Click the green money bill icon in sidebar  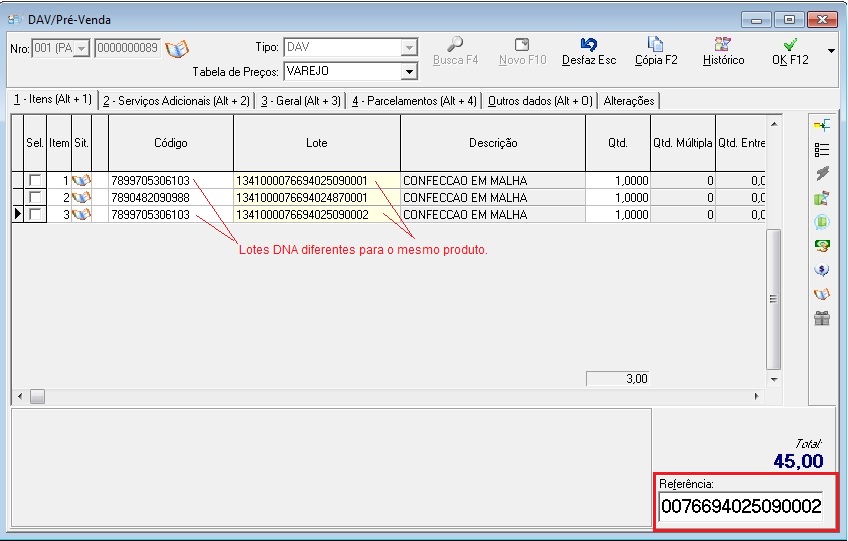tap(822, 246)
